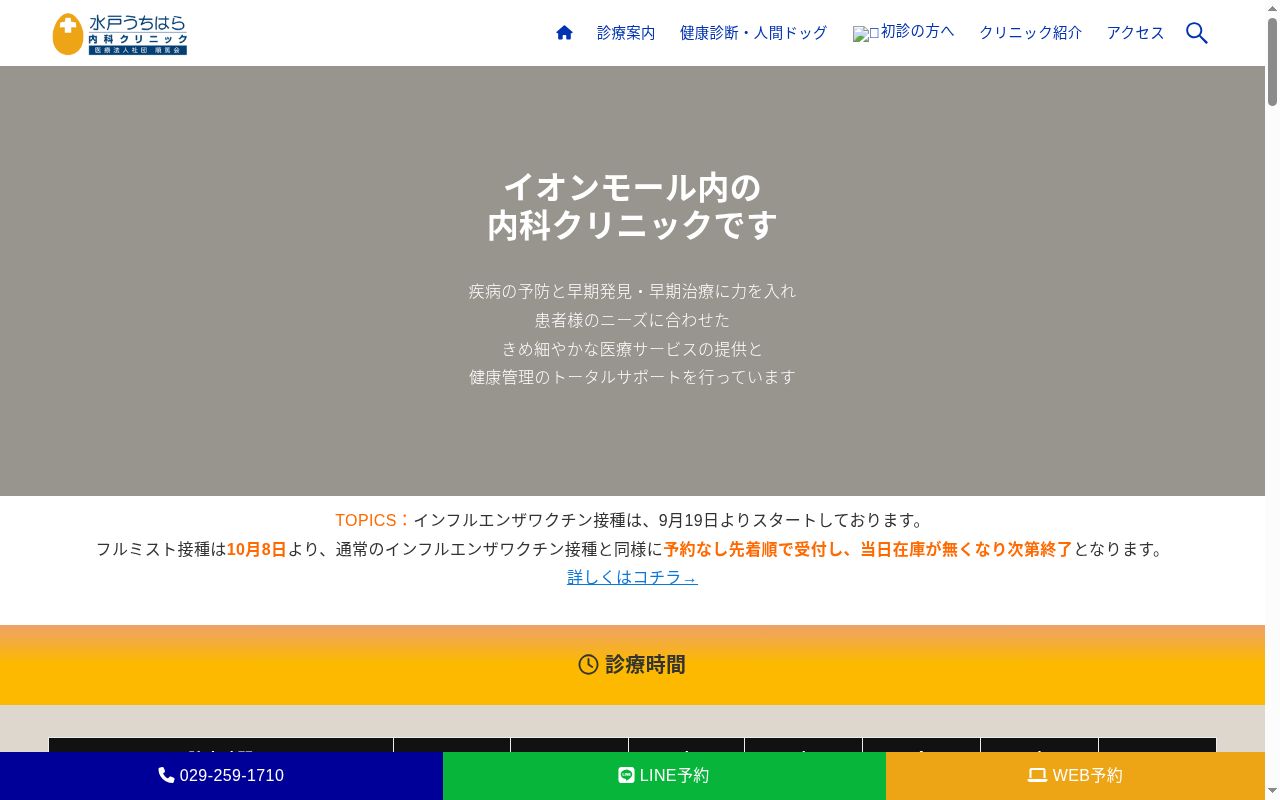
Task: Select the クリニック紹介 menu item
Action: click(1031, 33)
